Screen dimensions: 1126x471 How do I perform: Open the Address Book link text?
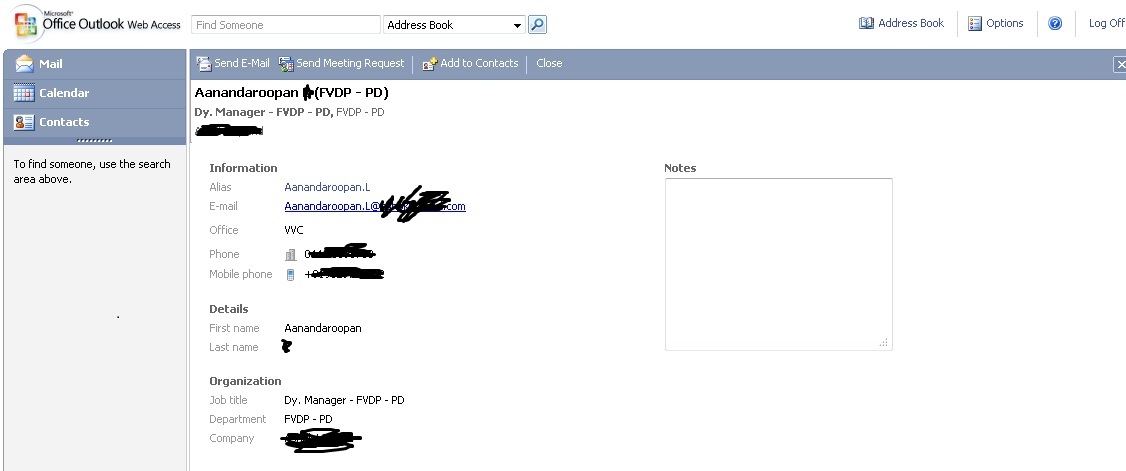(x=911, y=23)
